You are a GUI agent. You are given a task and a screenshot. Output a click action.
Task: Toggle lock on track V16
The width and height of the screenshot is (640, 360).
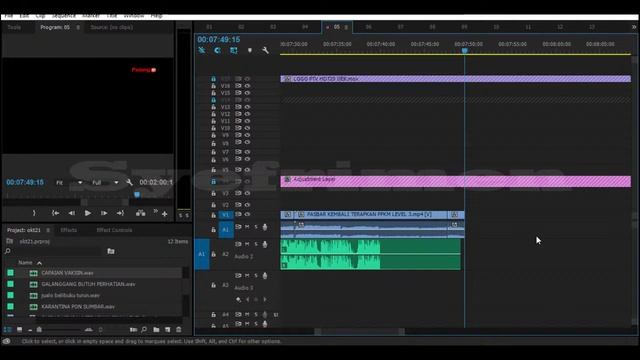click(x=213, y=86)
